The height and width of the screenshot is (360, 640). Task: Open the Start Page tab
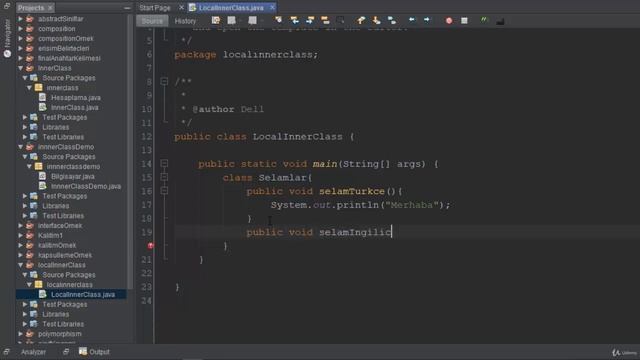point(155,8)
